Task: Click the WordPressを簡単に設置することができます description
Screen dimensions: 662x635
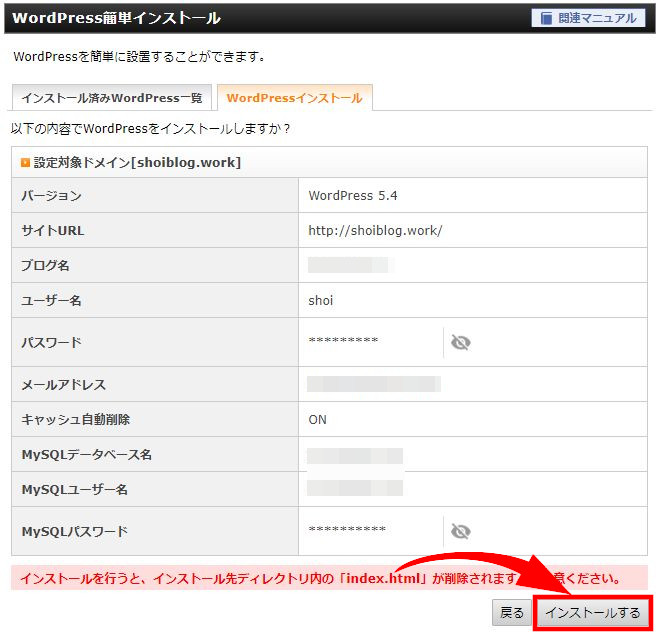Action: pyautogui.click(x=139, y=57)
